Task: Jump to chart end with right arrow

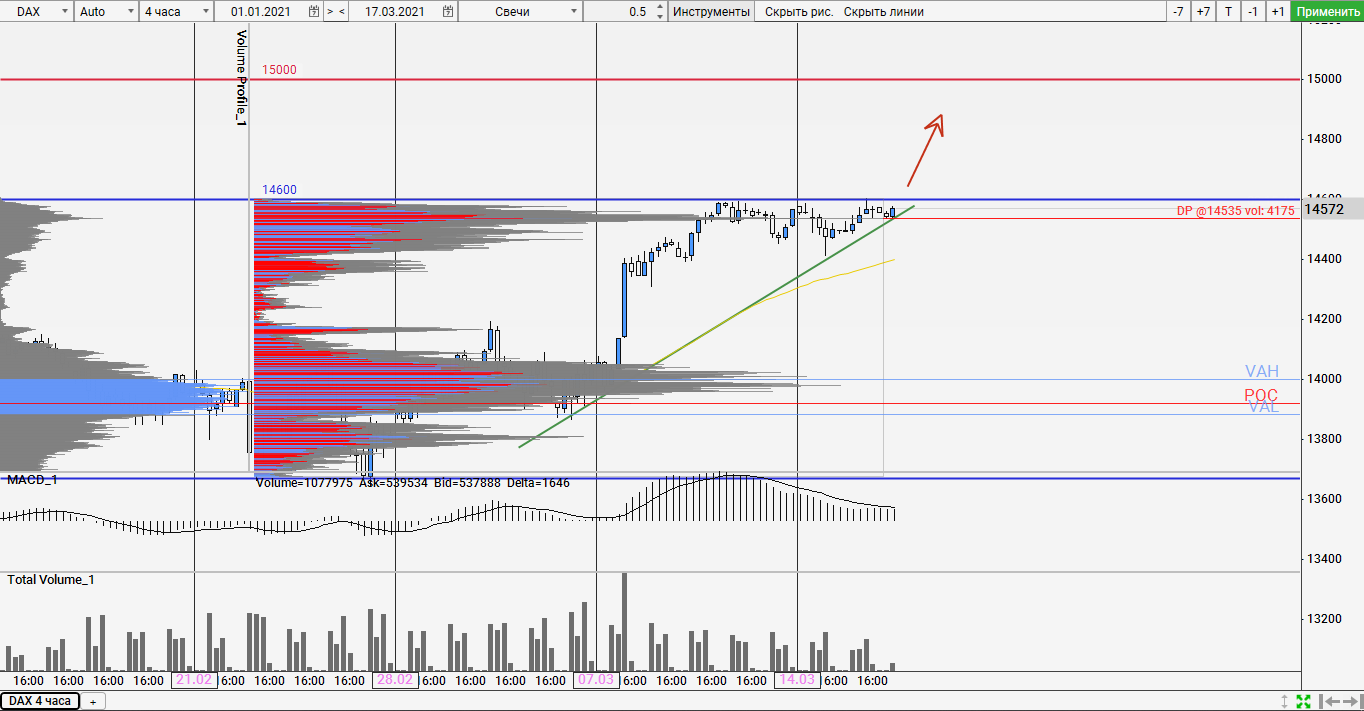Action: (1349, 701)
